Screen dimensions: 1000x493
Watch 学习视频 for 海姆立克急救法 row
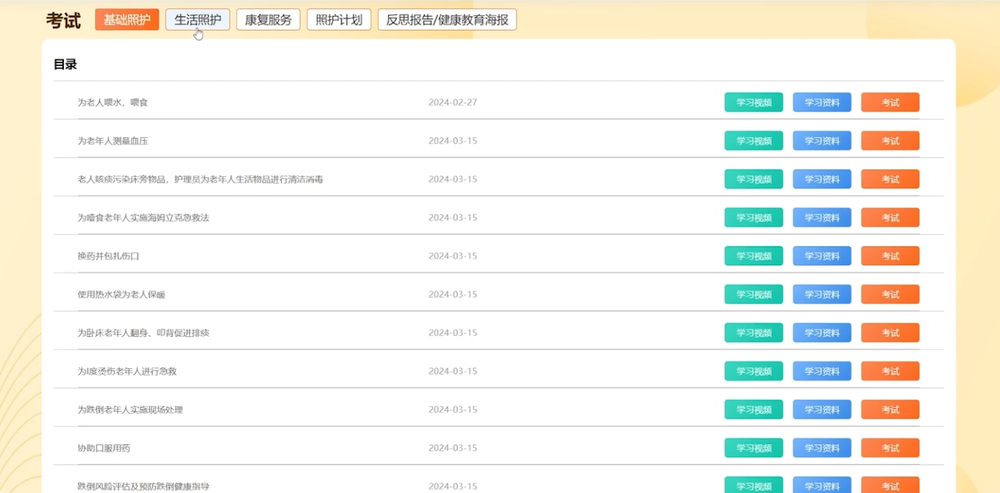pos(754,217)
